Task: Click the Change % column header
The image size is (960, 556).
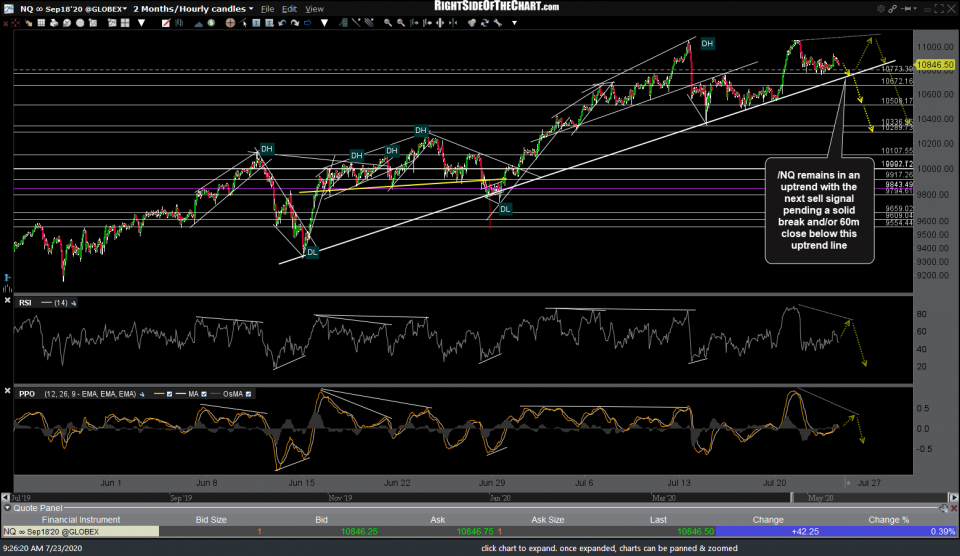Action: [x=888, y=520]
